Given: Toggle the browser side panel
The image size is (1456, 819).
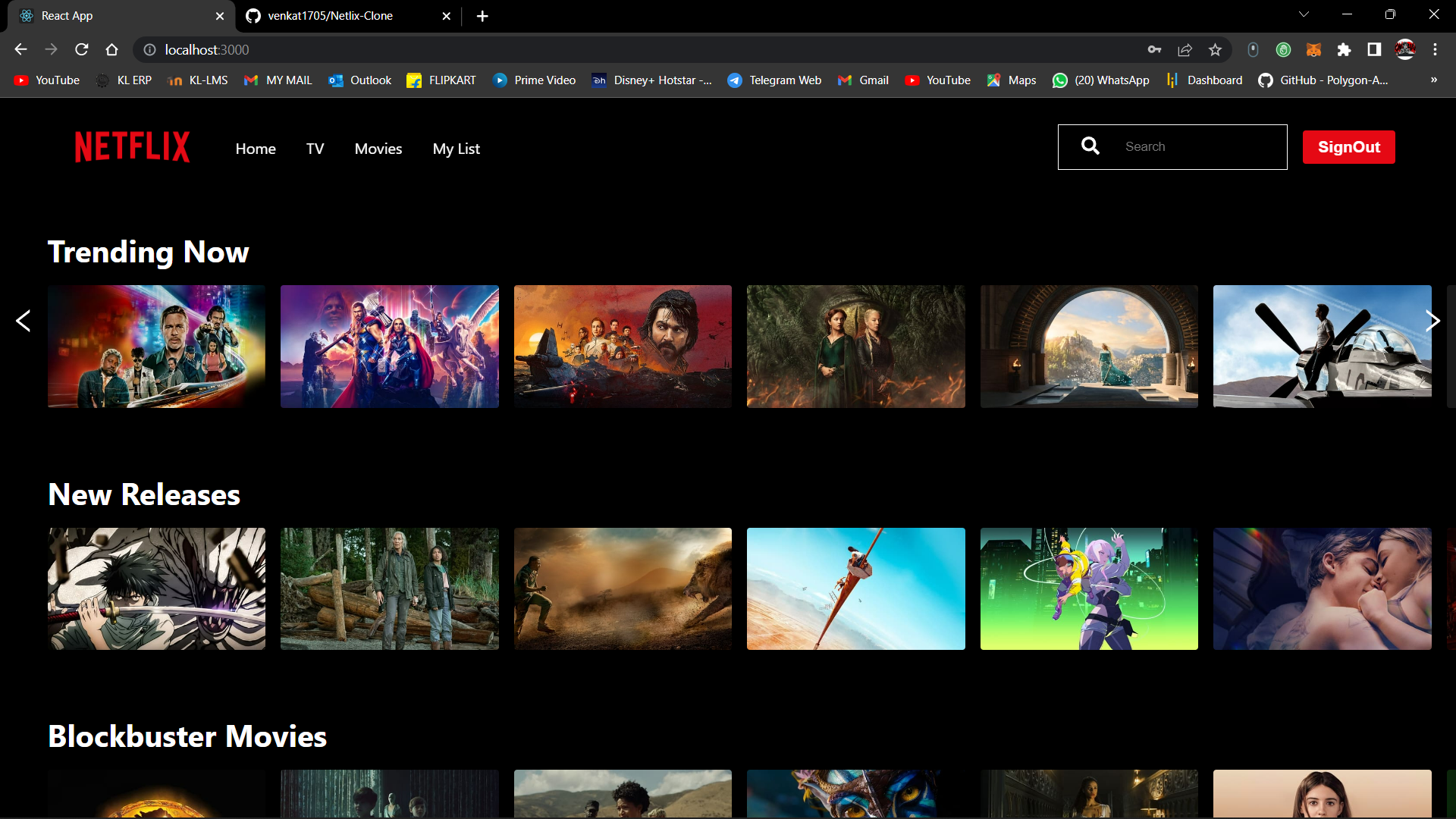Looking at the screenshot, I should pos(1374,49).
